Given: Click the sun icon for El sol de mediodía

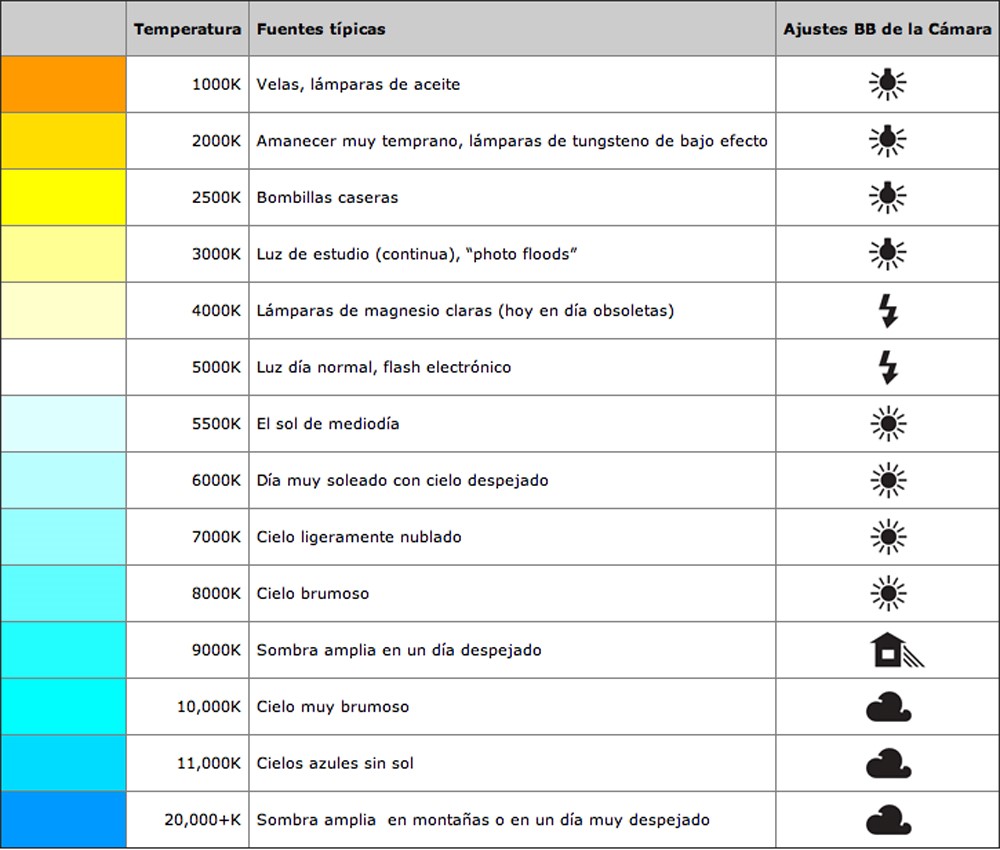Looking at the screenshot, I should (888, 423).
